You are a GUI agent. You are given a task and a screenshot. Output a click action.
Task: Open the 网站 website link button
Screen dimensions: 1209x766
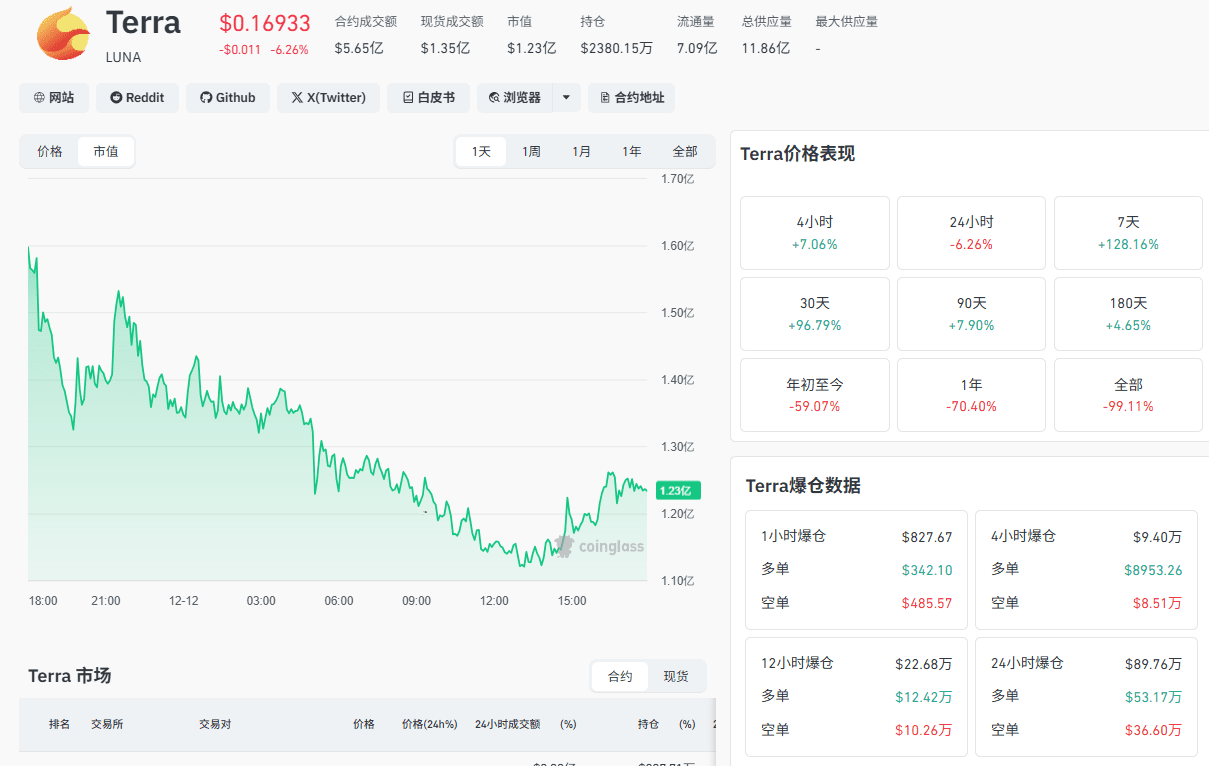[x=54, y=97]
